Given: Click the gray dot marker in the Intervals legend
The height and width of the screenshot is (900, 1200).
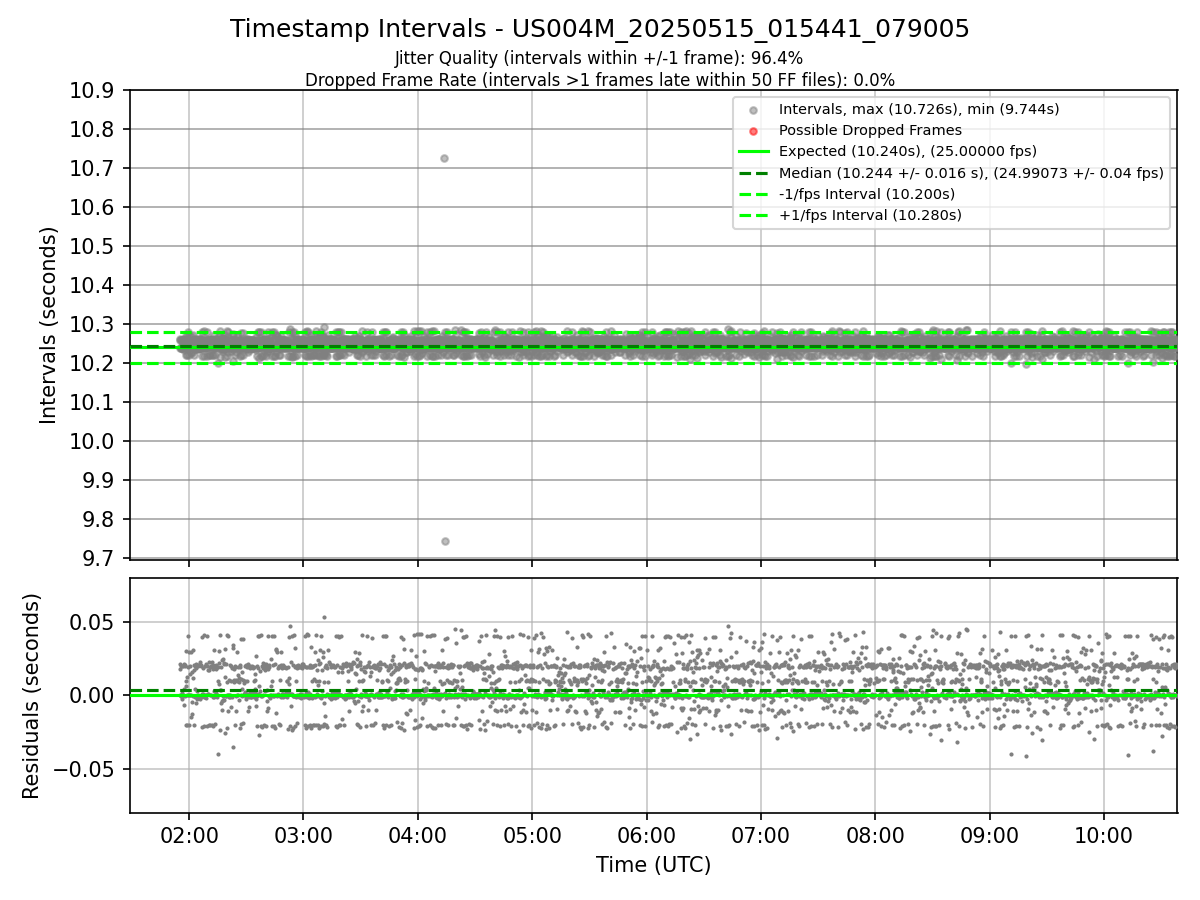Looking at the screenshot, I should click(x=753, y=110).
